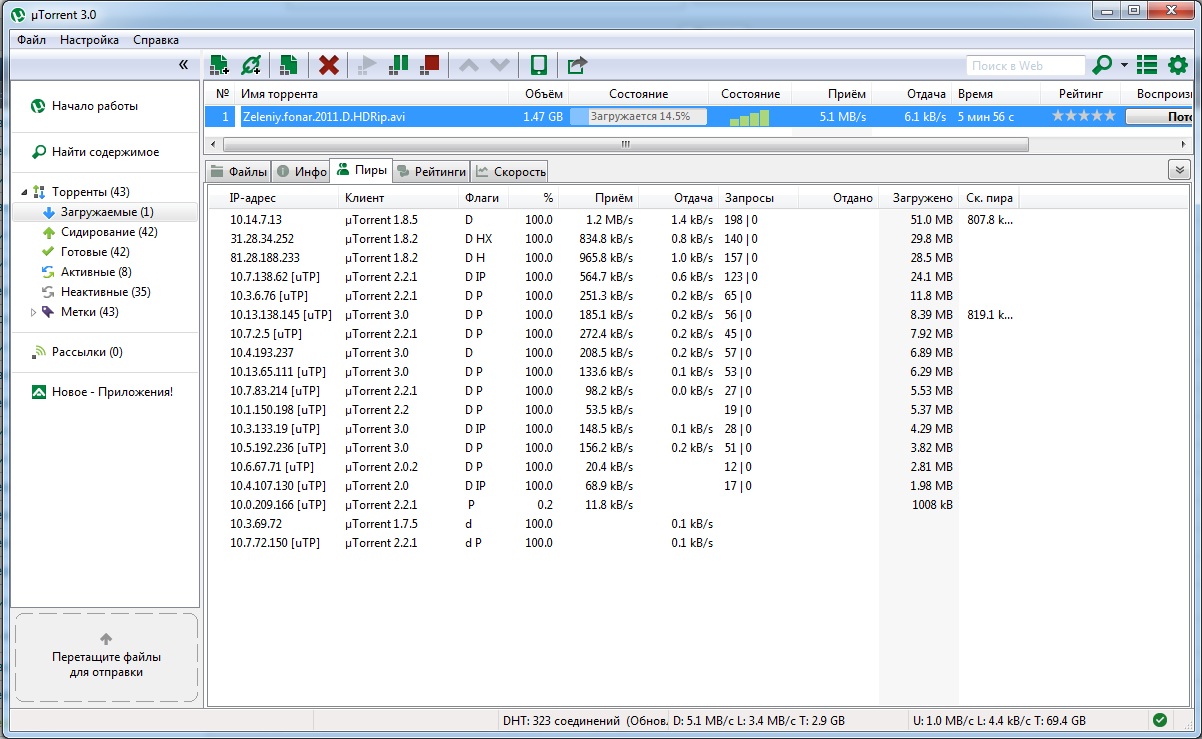Collapse the Торренты (43) tree node
This screenshot has height=739, width=1202.
(24, 192)
